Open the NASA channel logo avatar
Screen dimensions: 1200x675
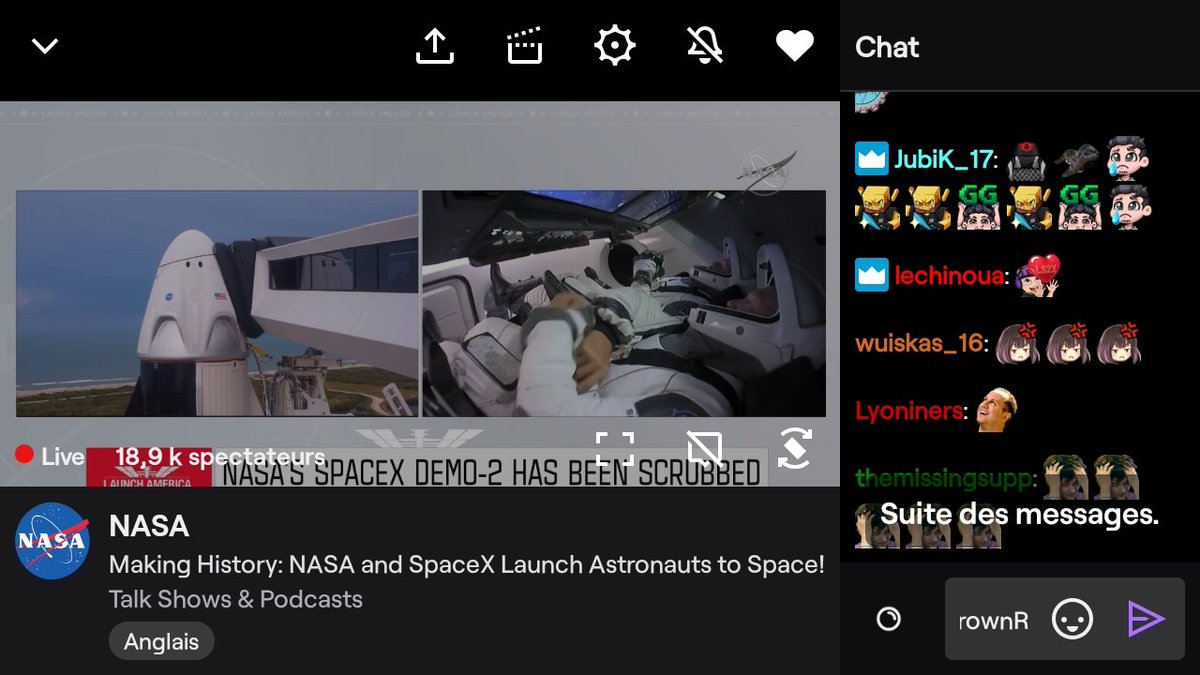click(x=53, y=541)
